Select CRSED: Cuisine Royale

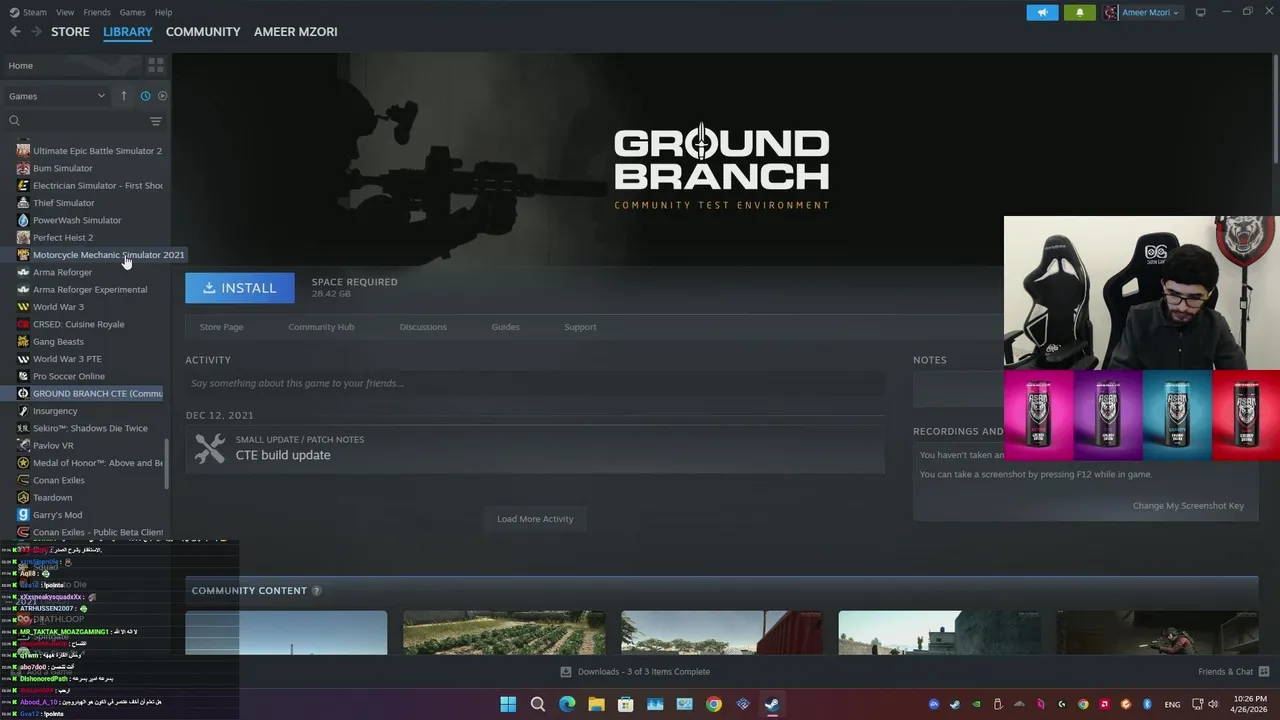point(79,324)
